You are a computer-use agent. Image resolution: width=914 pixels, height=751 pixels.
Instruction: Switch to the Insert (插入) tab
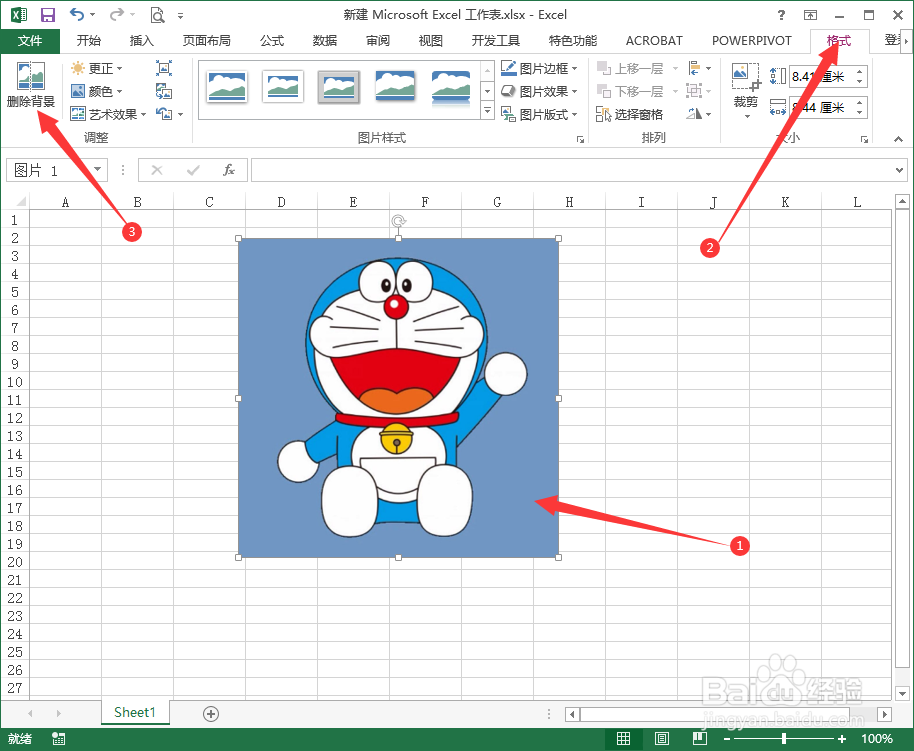[142, 40]
